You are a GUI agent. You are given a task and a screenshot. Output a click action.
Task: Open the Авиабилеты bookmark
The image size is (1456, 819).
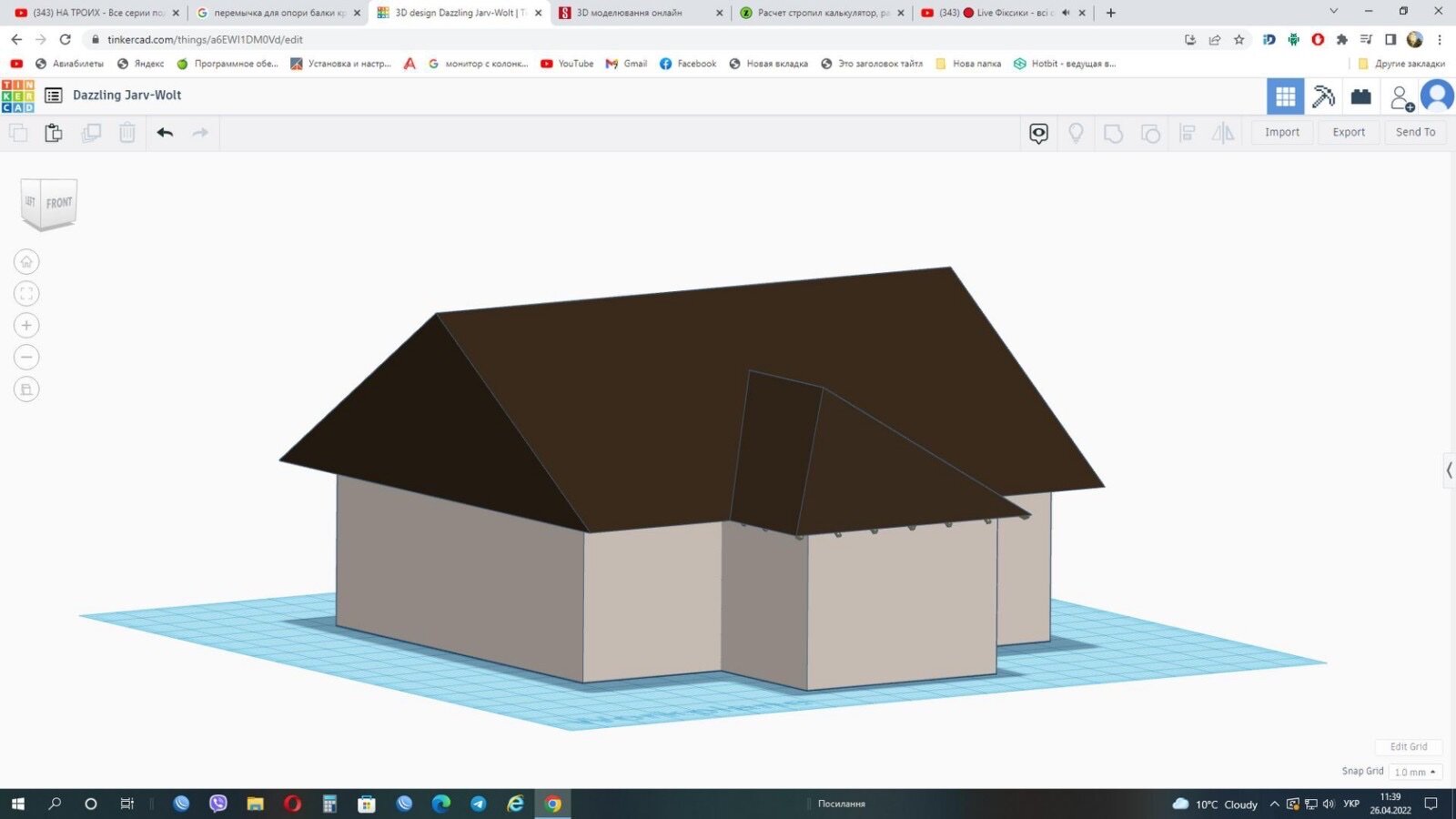69,64
